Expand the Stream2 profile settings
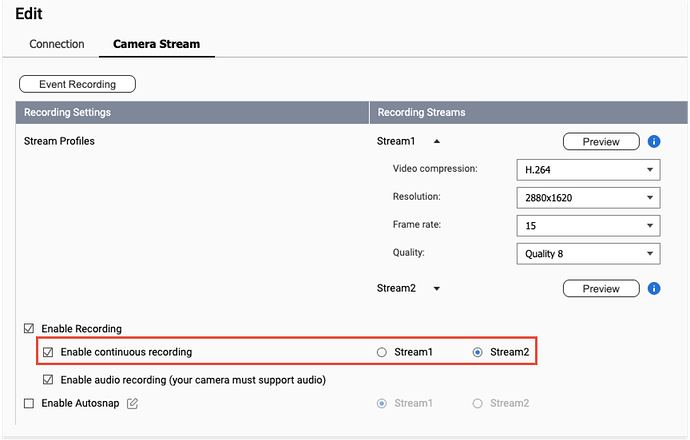This screenshot has width=690, height=440. click(437, 289)
